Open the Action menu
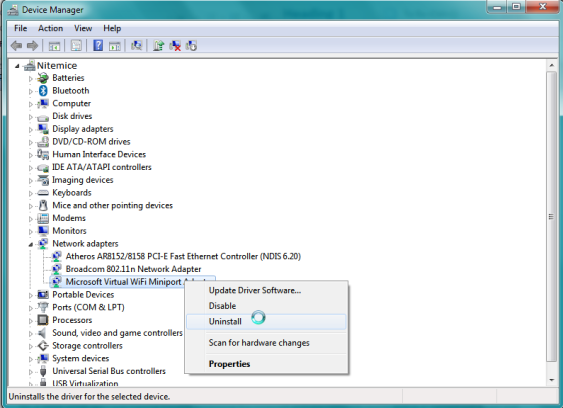The width and height of the screenshot is (563, 408). [51, 28]
